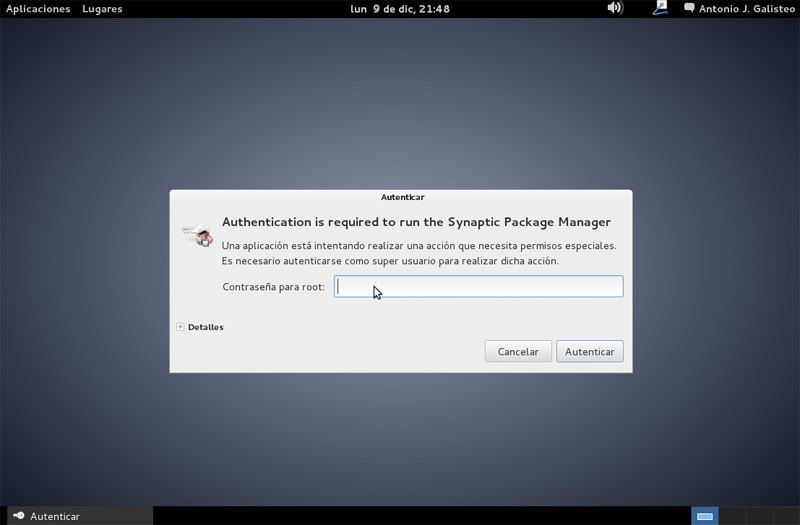Open the volume speaker icon in top panel
This screenshot has height=525, width=800.
tap(615, 8)
